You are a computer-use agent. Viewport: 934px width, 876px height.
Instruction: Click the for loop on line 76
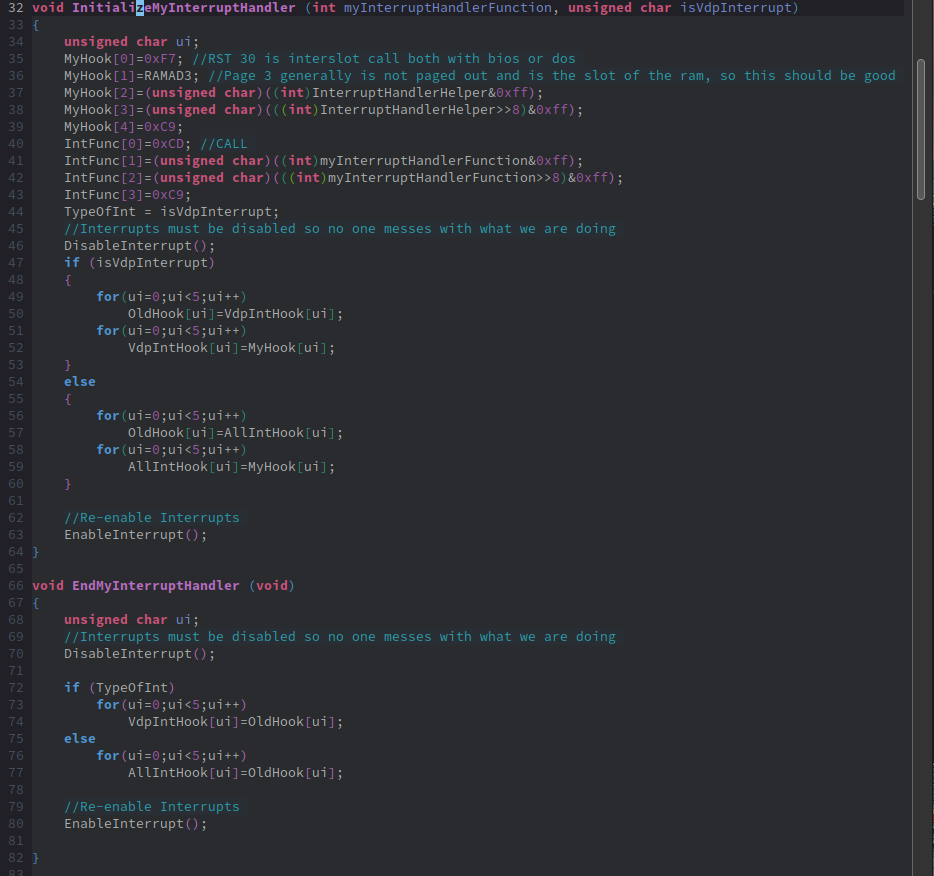pos(172,756)
